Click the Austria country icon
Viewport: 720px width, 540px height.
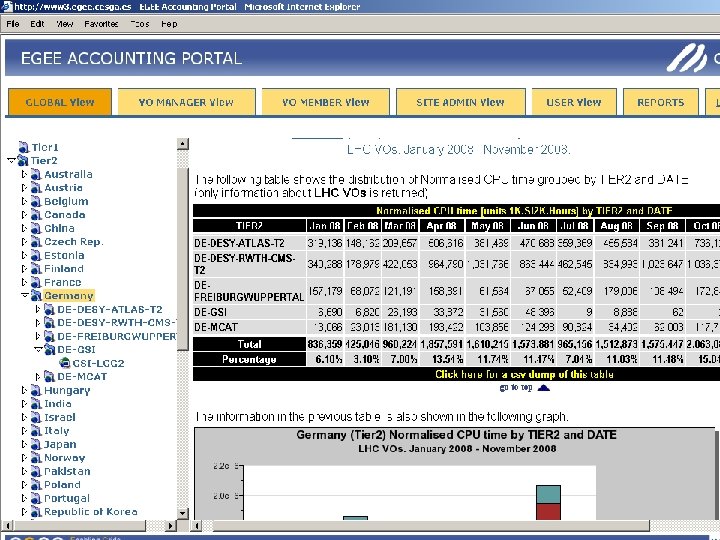click(36, 188)
